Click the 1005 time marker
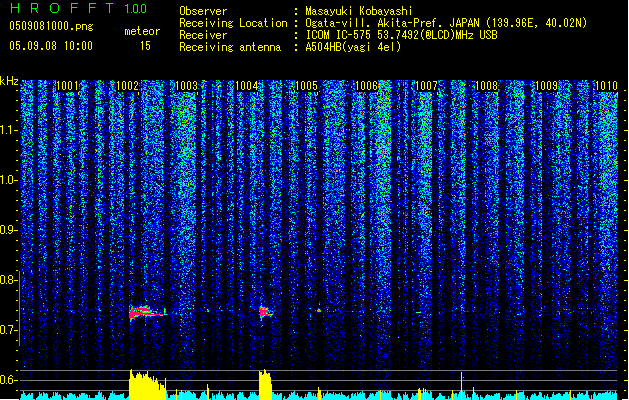 click(306, 86)
